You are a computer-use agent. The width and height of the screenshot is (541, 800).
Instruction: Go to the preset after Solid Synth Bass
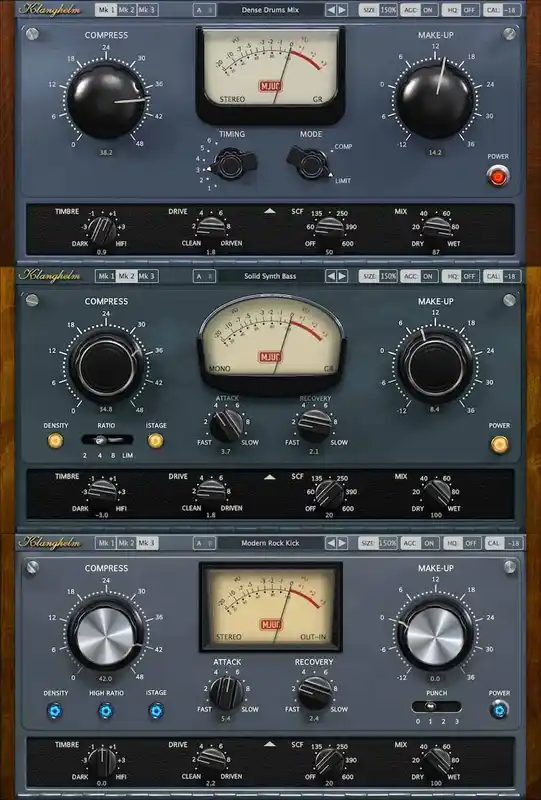[x=342, y=276]
